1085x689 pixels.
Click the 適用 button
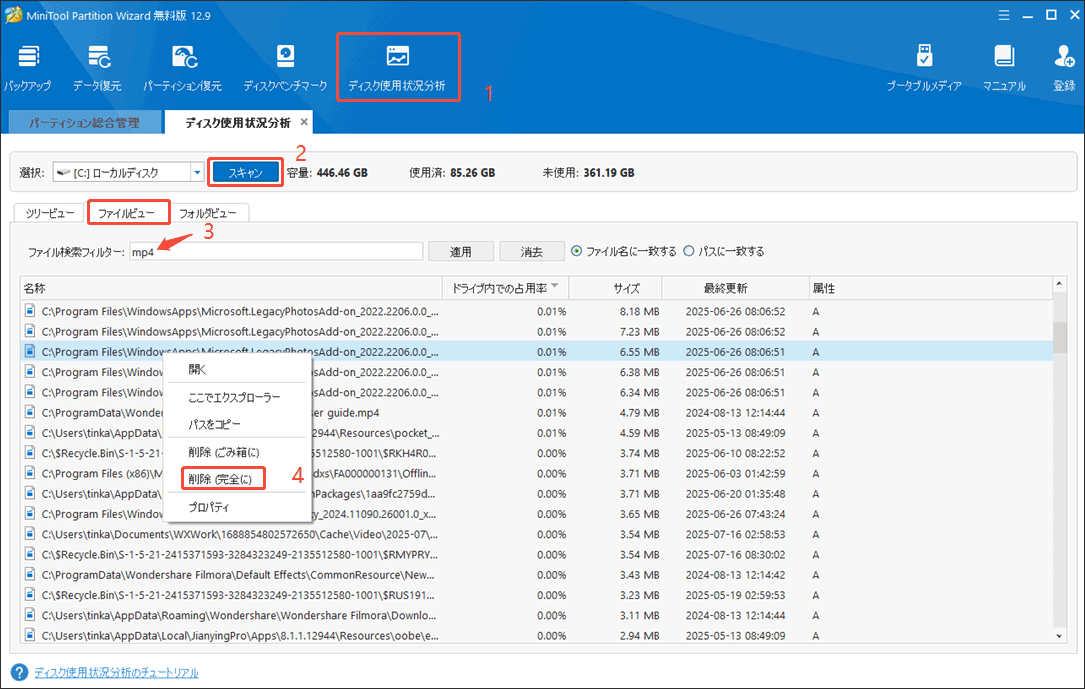[x=461, y=251]
